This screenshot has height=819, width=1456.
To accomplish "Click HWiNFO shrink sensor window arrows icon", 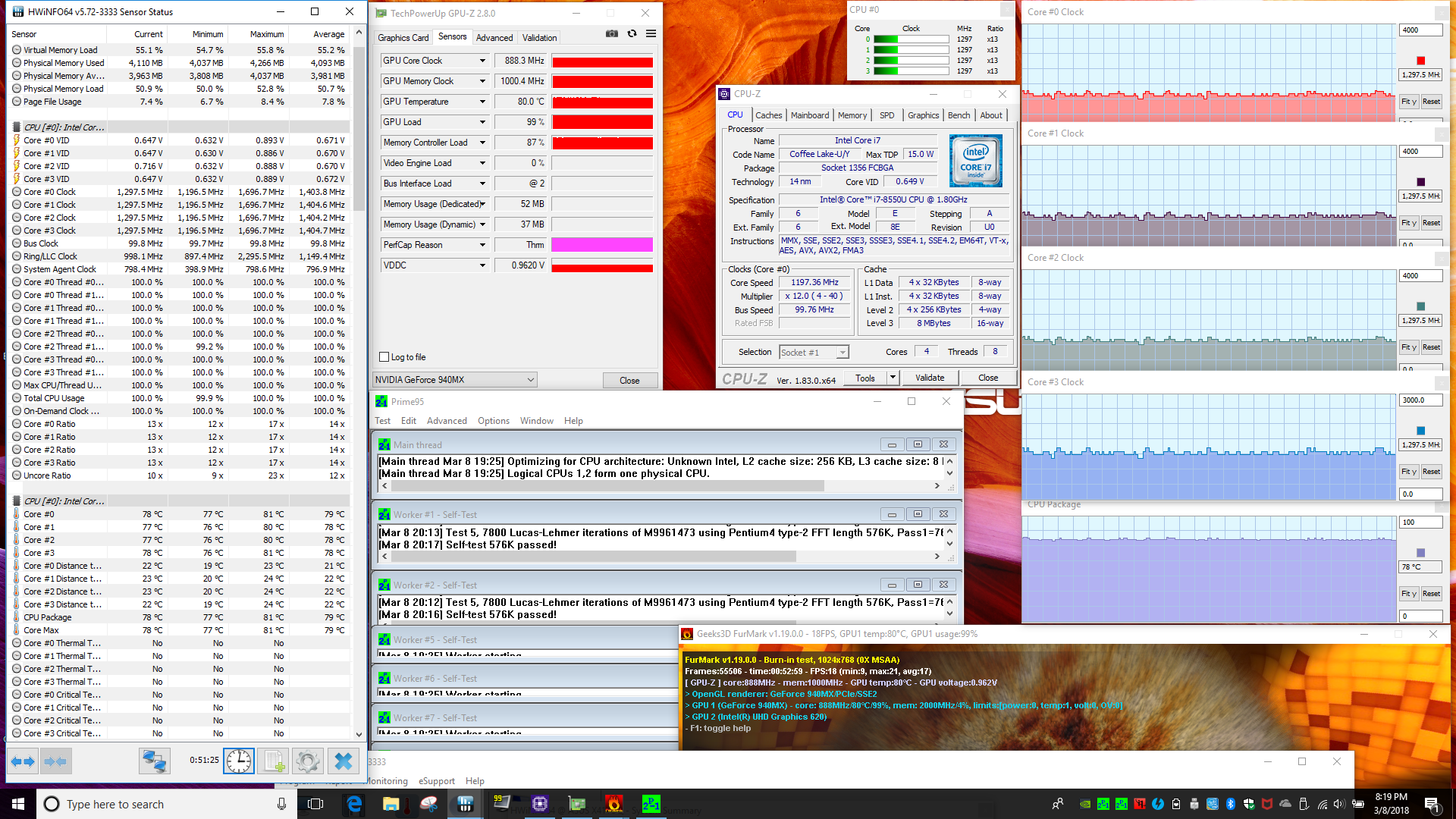I will pos(55,761).
